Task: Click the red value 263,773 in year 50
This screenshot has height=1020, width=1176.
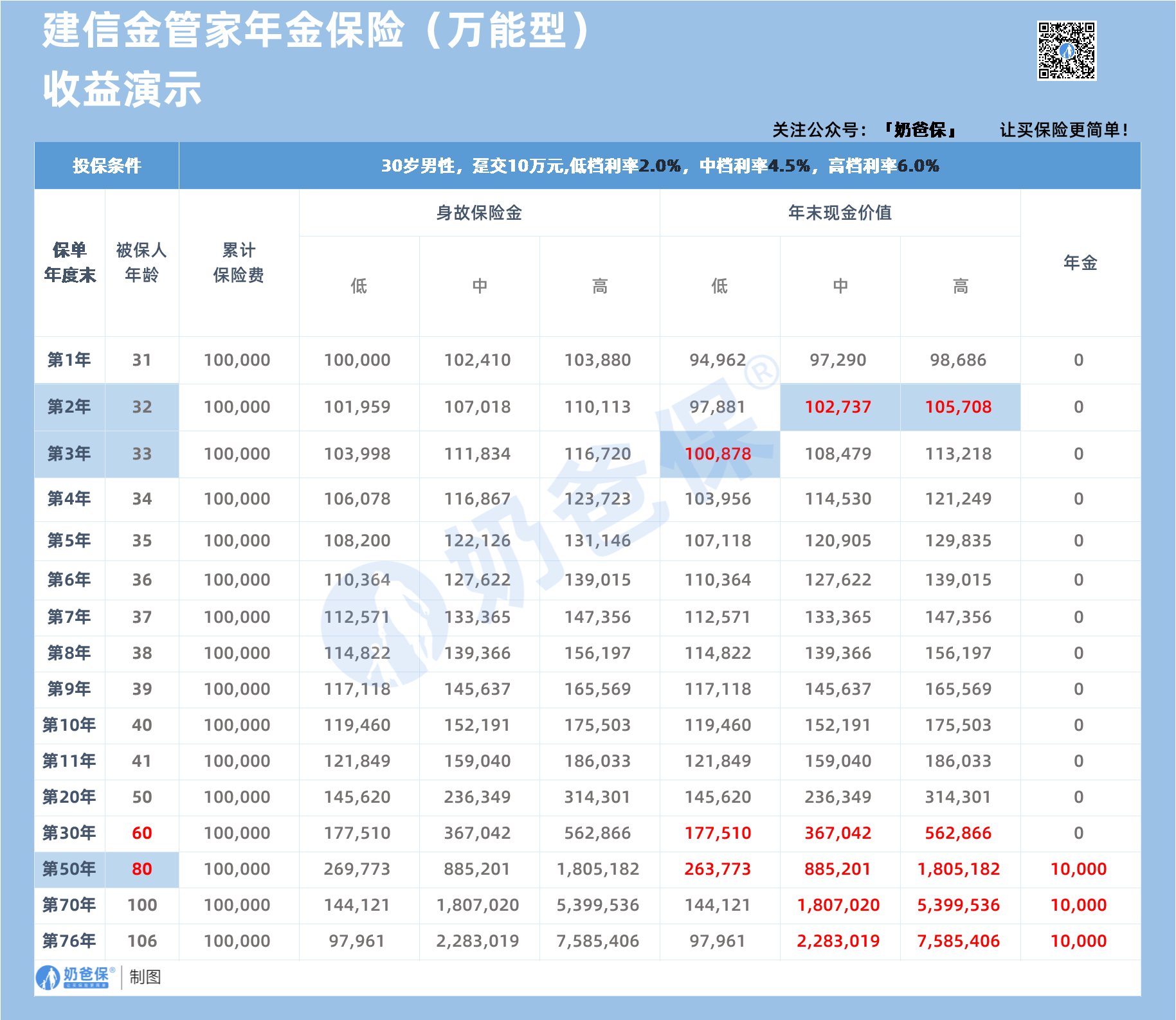Action: pos(718,869)
